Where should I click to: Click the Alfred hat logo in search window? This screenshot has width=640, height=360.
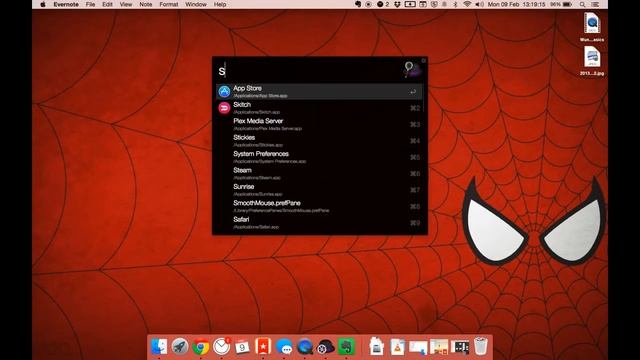click(412, 70)
